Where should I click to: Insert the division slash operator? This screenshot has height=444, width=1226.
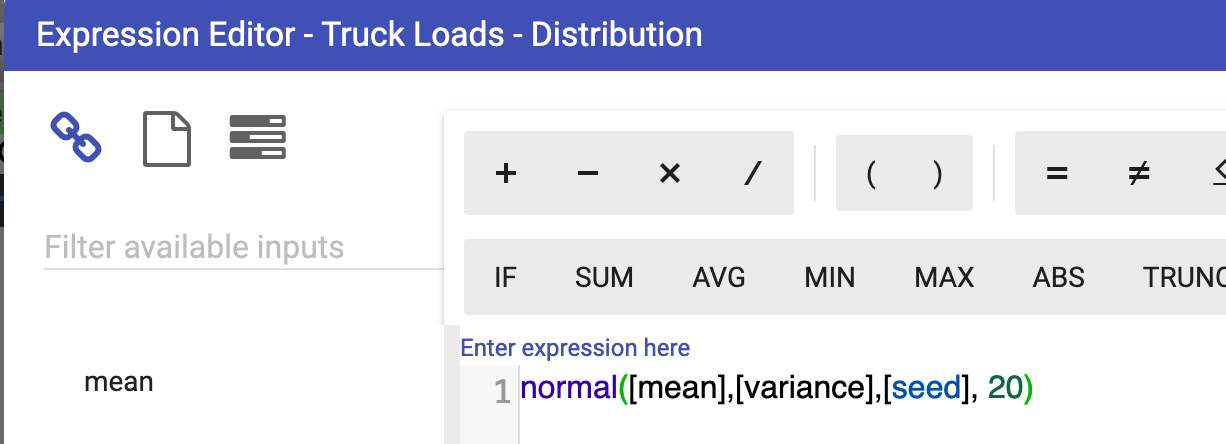[752, 174]
